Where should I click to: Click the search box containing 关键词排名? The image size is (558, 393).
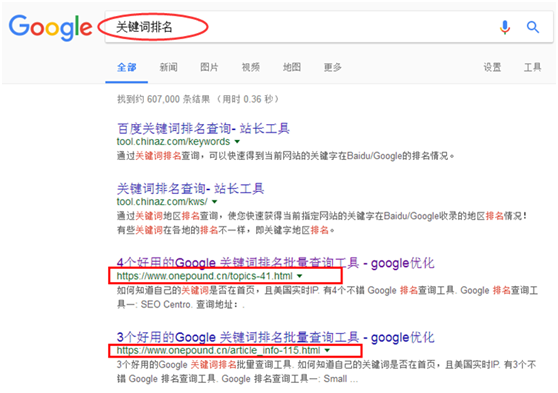(329, 27)
